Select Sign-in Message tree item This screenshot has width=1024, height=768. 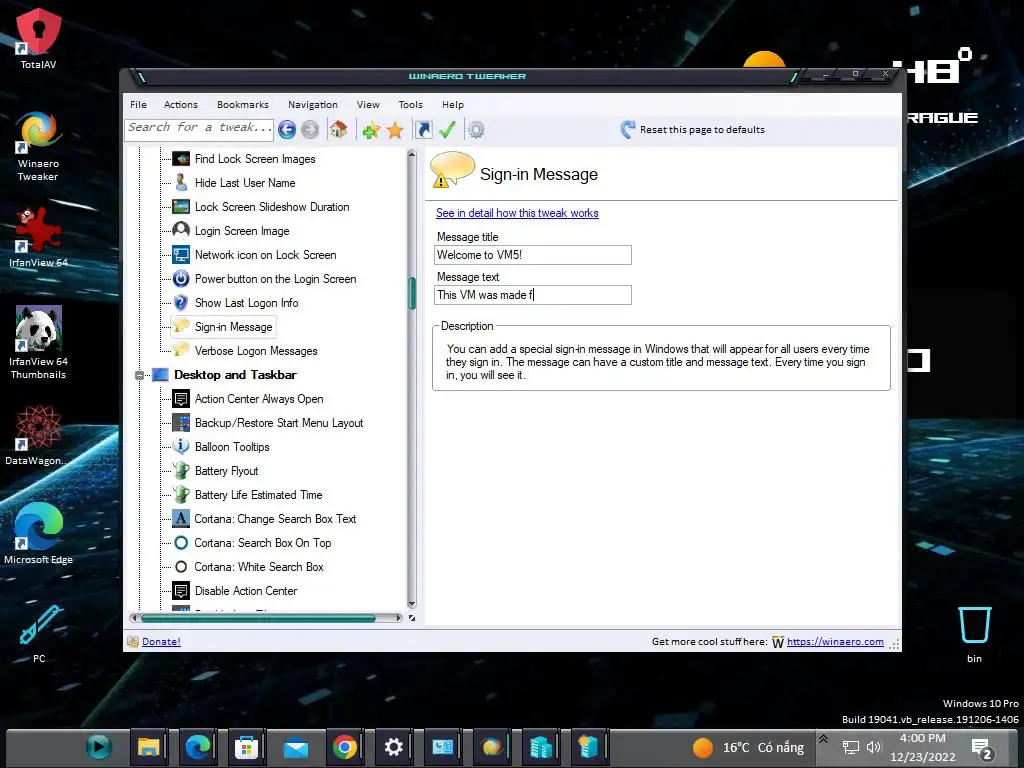[x=223, y=327]
